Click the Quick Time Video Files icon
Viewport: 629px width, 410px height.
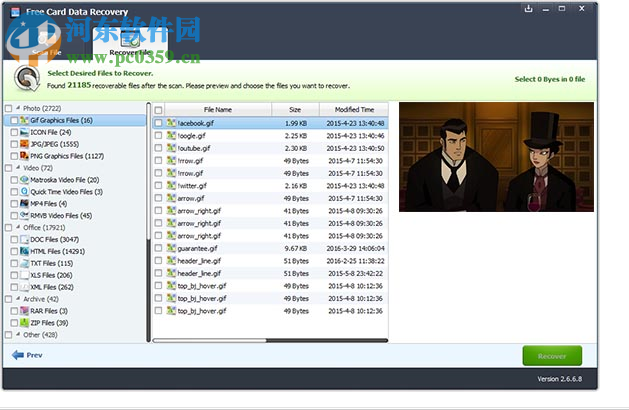24,192
